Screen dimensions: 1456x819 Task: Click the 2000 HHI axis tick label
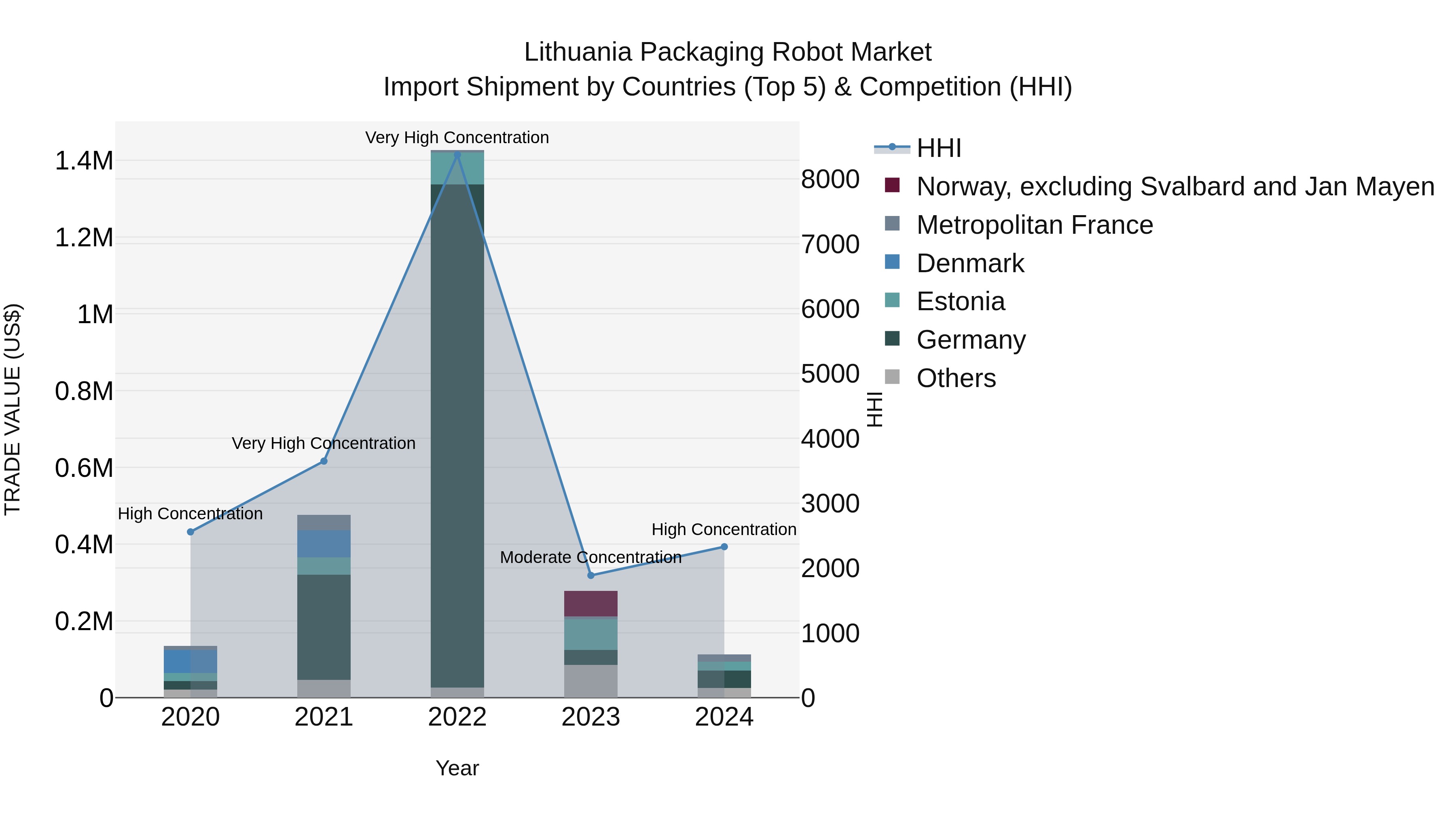click(830, 568)
